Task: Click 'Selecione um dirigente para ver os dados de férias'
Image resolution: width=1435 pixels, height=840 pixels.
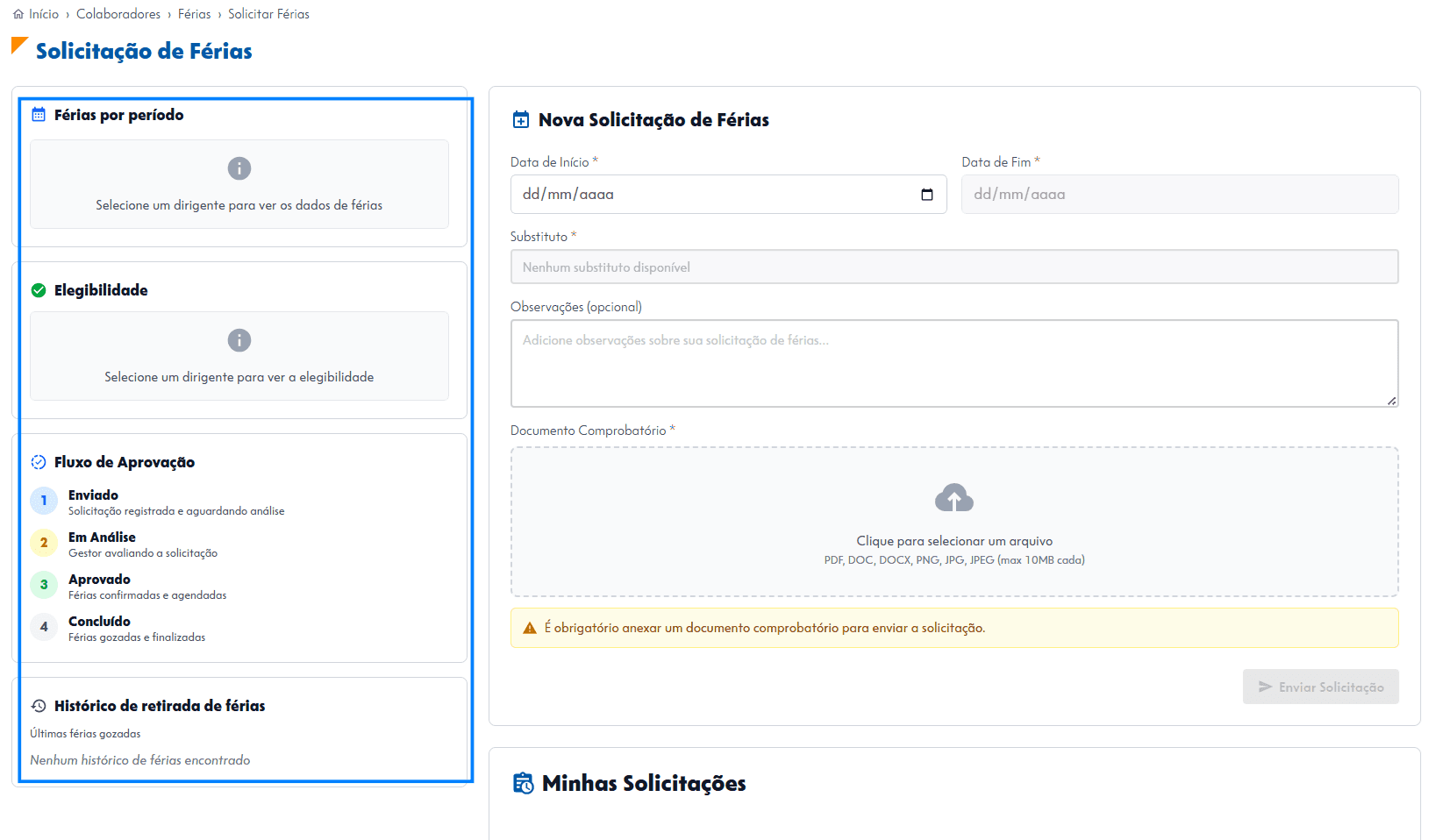Action: [239, 205]
